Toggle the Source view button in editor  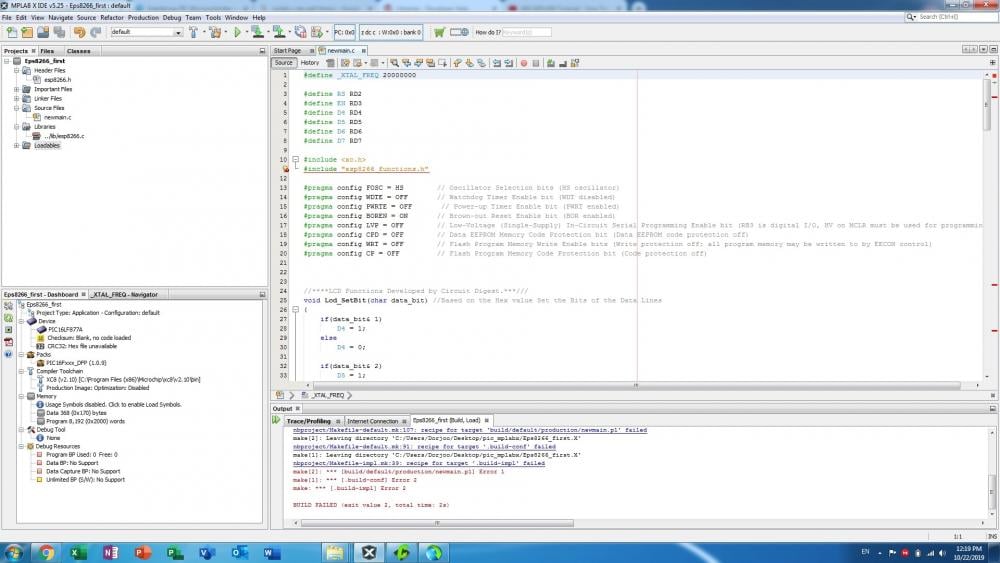(x=284, y=63)
